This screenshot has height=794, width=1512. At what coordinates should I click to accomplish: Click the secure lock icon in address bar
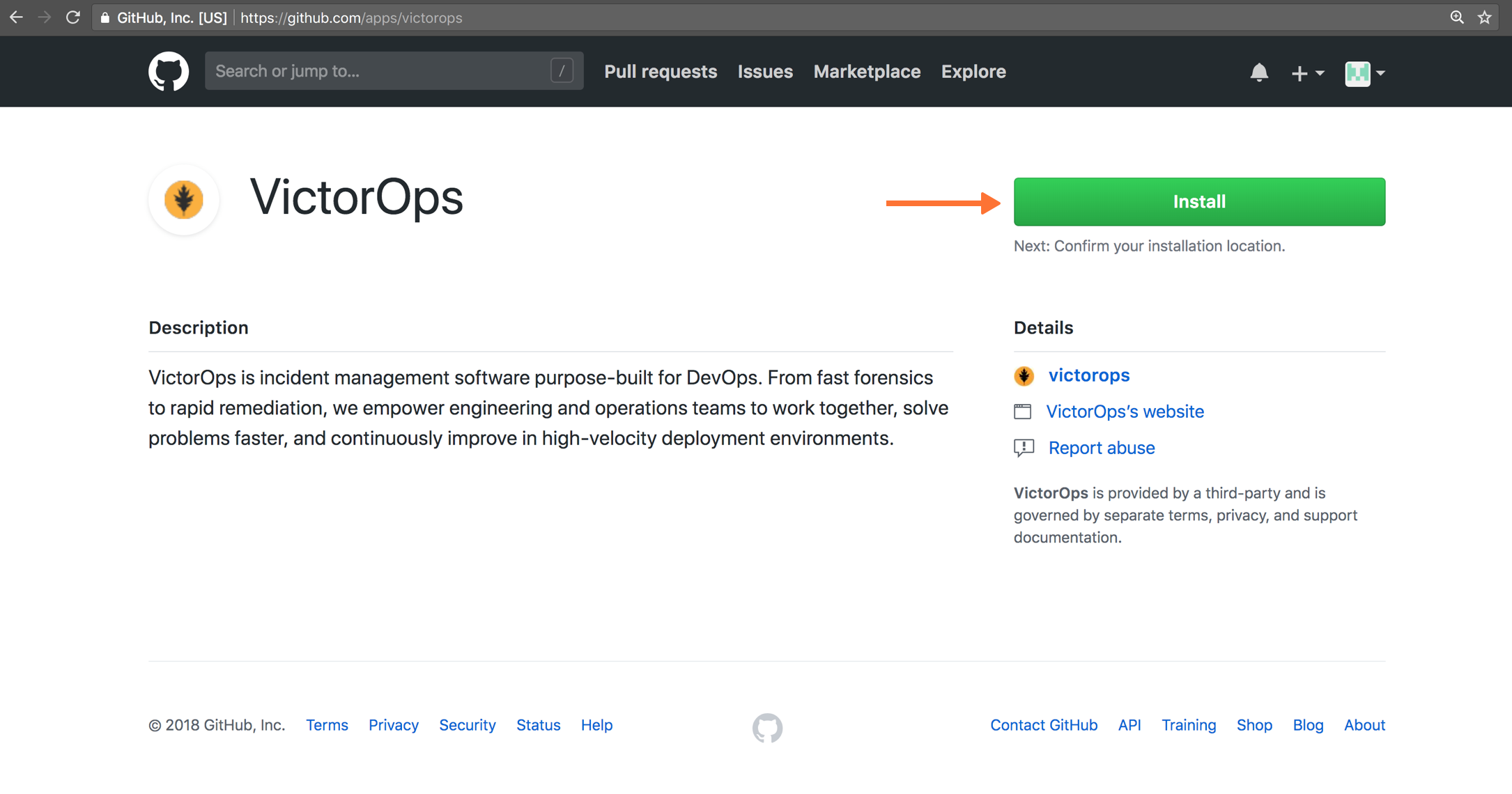105,18
